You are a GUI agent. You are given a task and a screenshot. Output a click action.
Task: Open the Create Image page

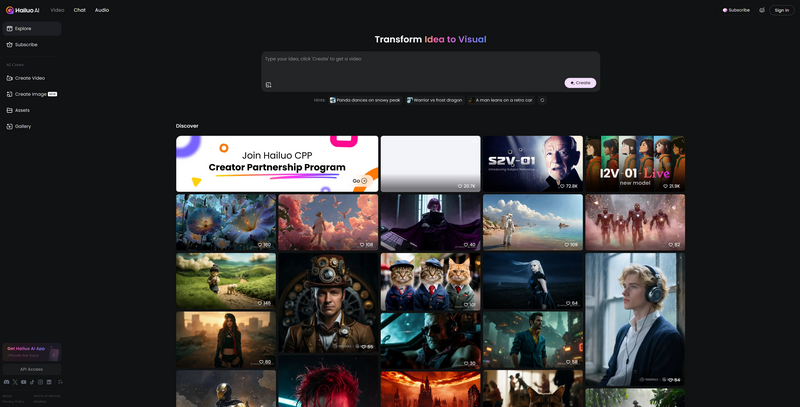point(32,94)
